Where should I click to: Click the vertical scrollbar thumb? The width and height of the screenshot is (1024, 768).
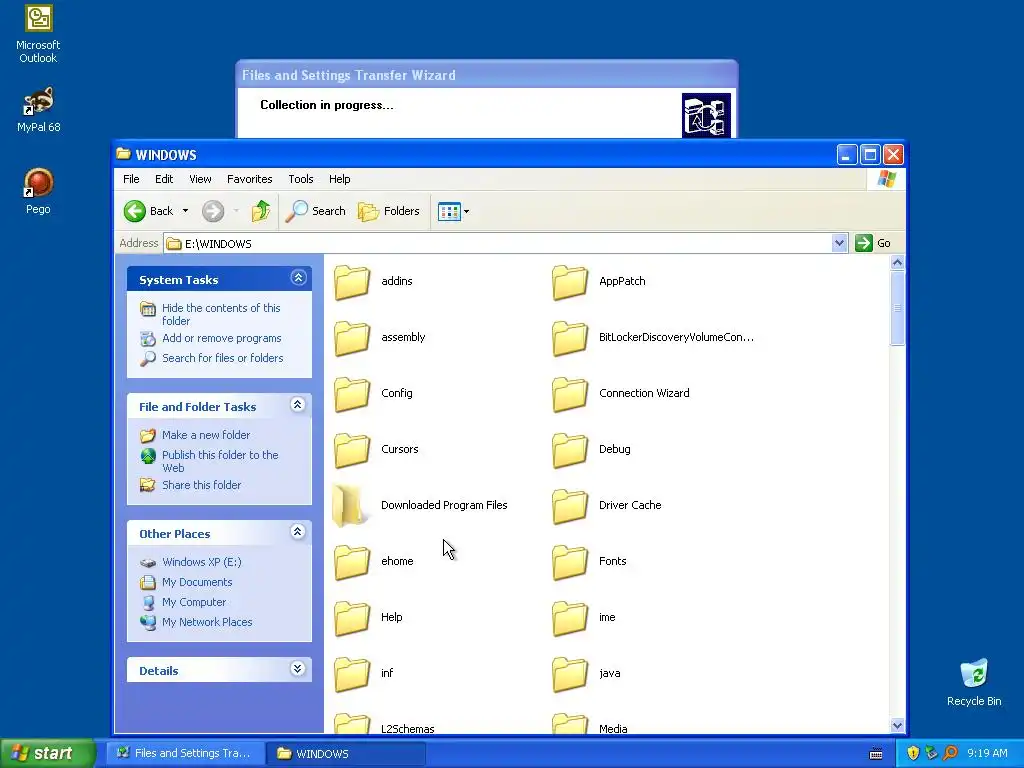pos(897,308)
